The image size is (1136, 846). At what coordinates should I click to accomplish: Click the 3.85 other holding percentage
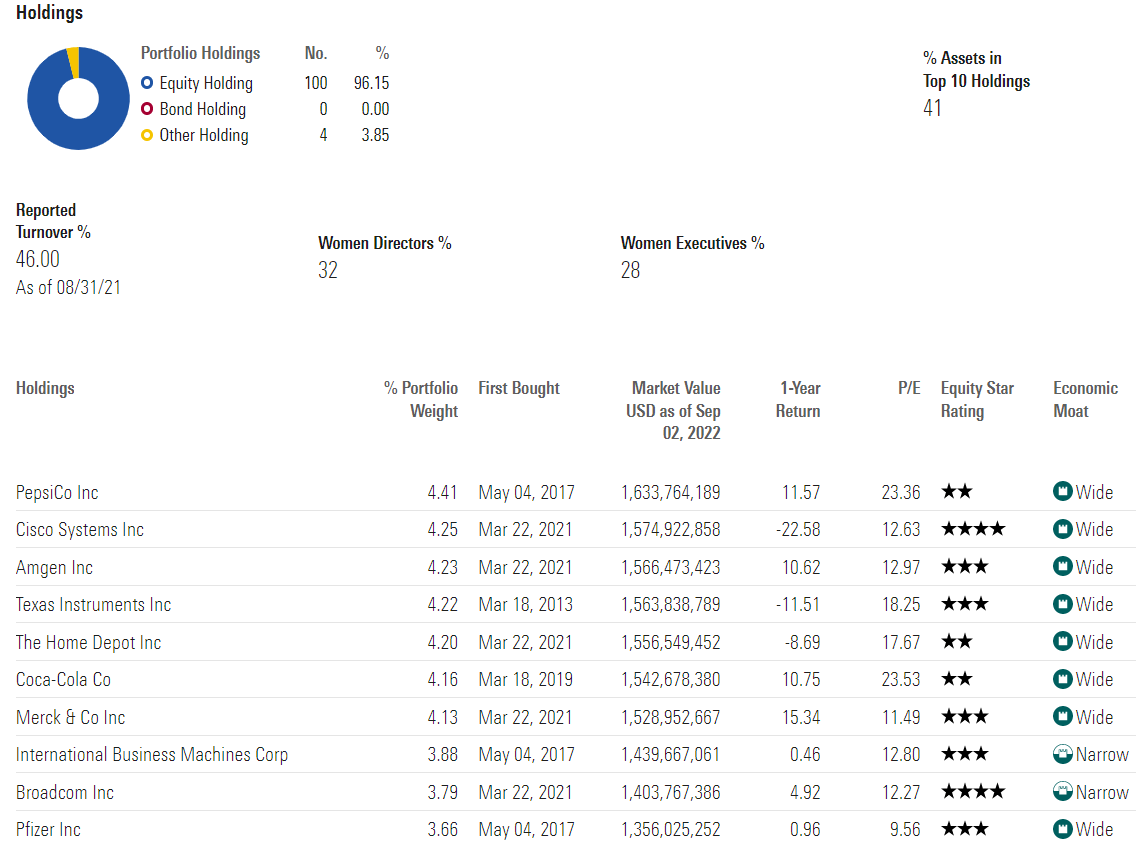pyautogui.click(x=375, y=135)
